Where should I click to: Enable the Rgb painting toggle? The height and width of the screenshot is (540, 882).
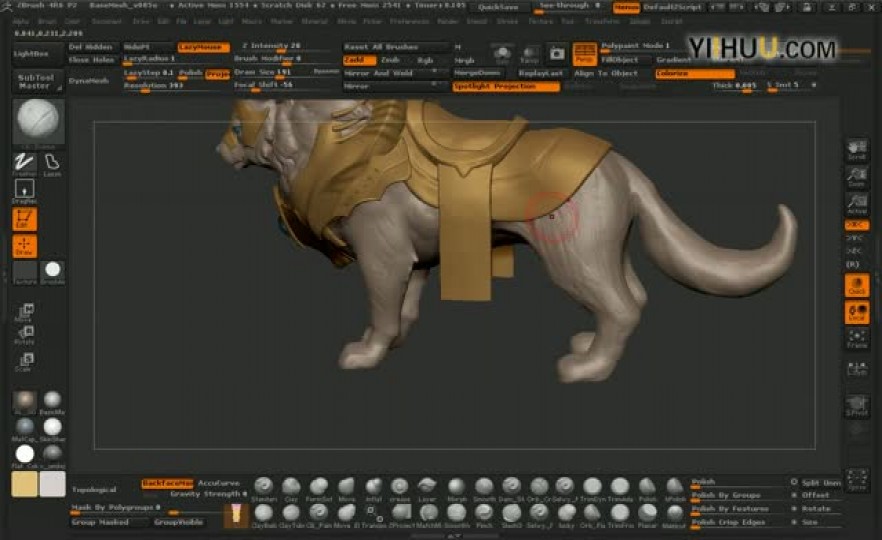click(x=425, y=60)
